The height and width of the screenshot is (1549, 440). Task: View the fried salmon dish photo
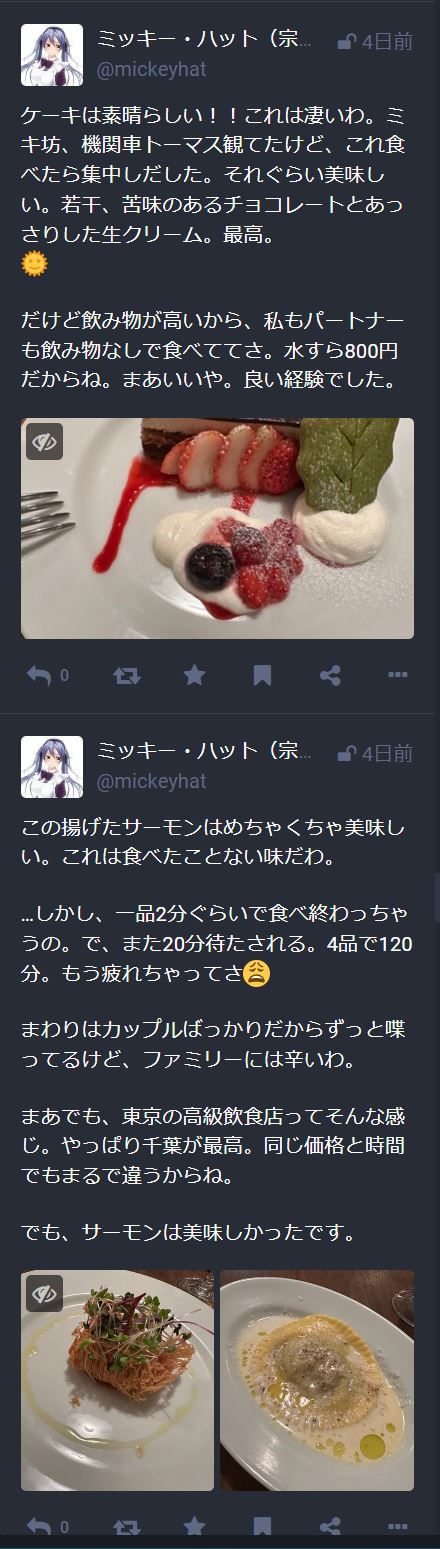[117, 1380]
